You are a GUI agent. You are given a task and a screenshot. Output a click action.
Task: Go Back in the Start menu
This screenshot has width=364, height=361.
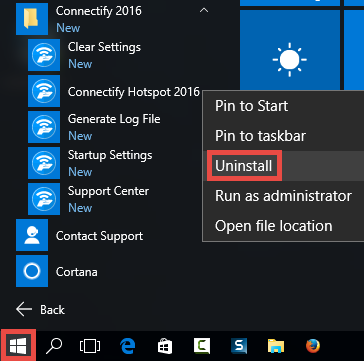(40, 310)
